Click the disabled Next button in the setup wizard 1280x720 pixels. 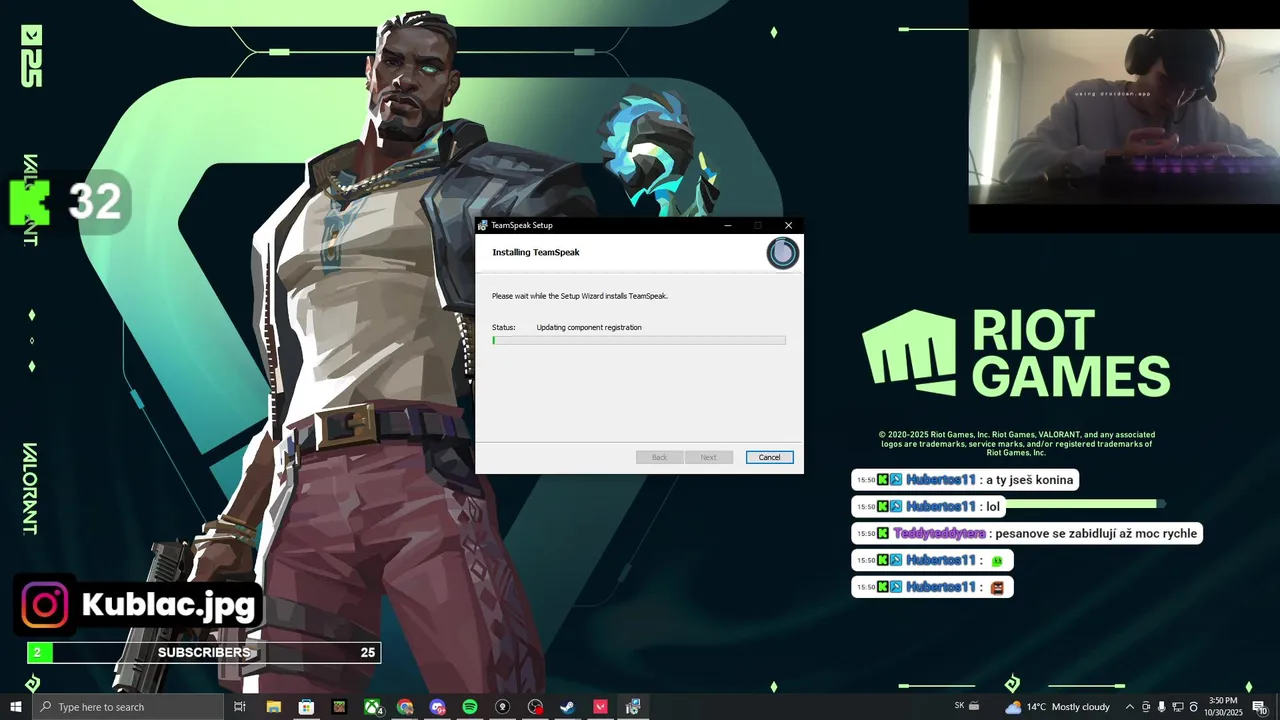[x=708, y=457]
